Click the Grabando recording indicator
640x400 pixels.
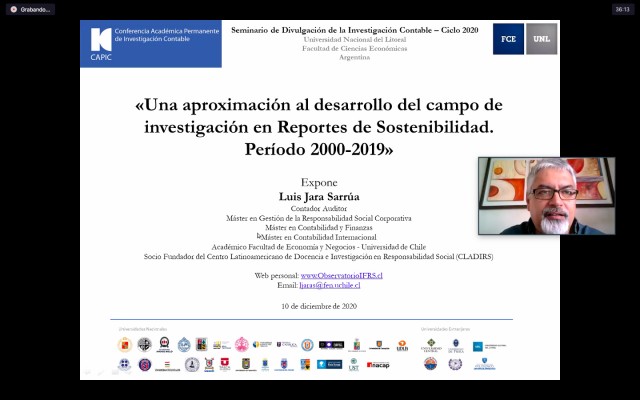pos(29,9)
